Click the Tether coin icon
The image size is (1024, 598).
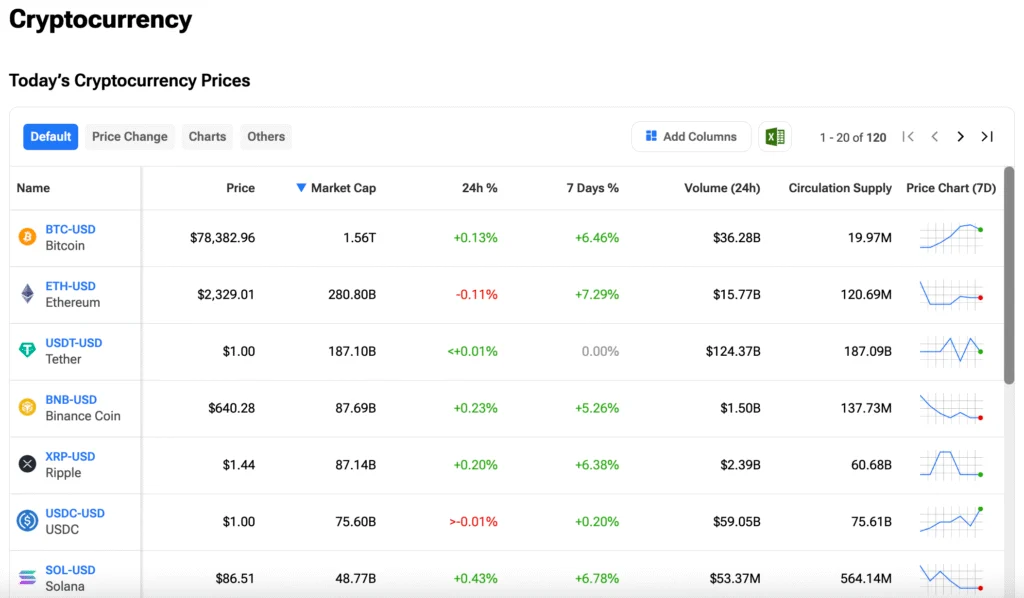(x=27, y=351)
